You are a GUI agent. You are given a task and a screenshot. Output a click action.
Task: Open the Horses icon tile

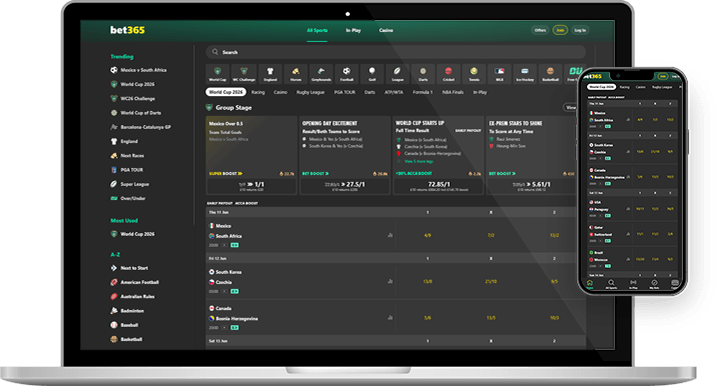coord(296,74)
